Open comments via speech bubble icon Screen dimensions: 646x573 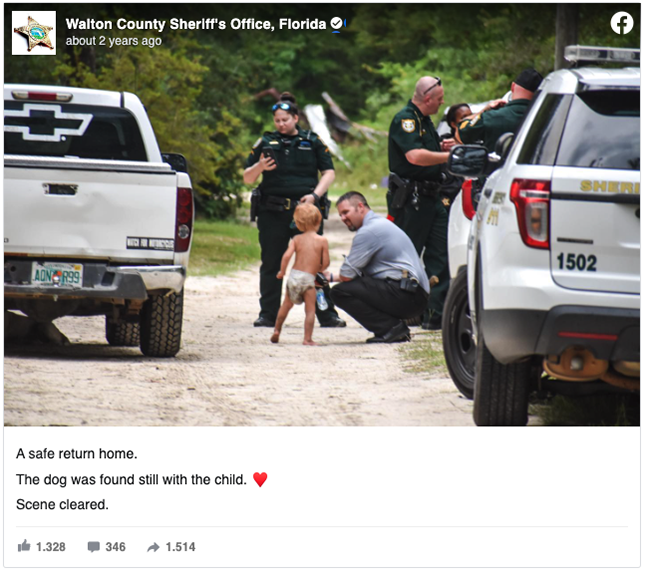coord(94,547)
